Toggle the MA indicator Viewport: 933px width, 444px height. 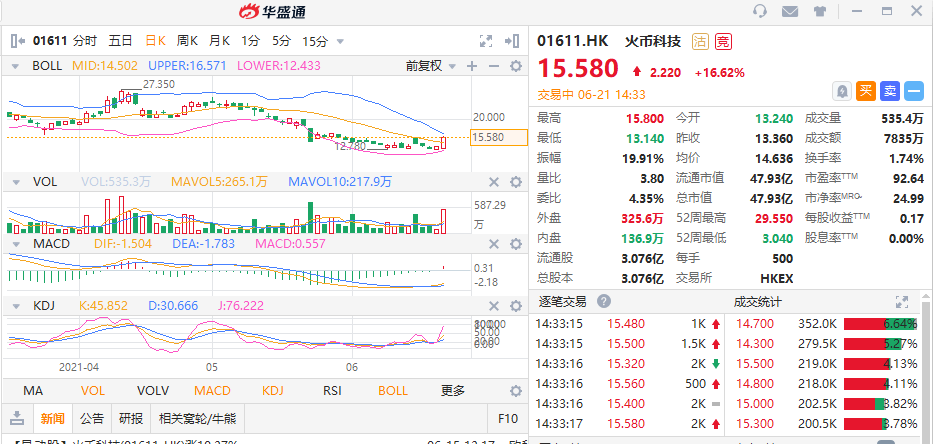pyautogui.click(x=33, y=391)
